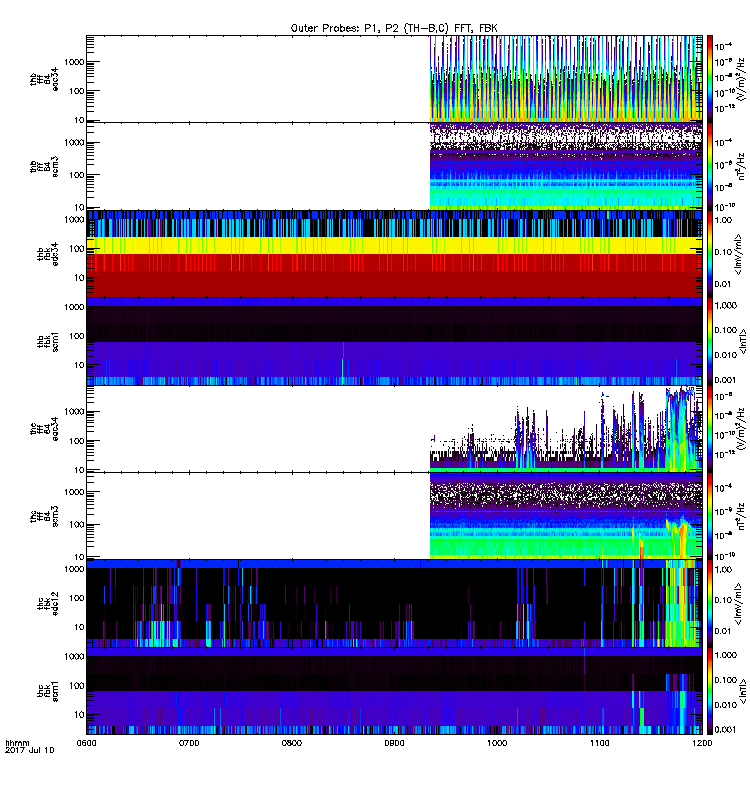The image size is (750, 800).
Task: Select the thb fbk edc34 panel label
Action: point(48,254)
